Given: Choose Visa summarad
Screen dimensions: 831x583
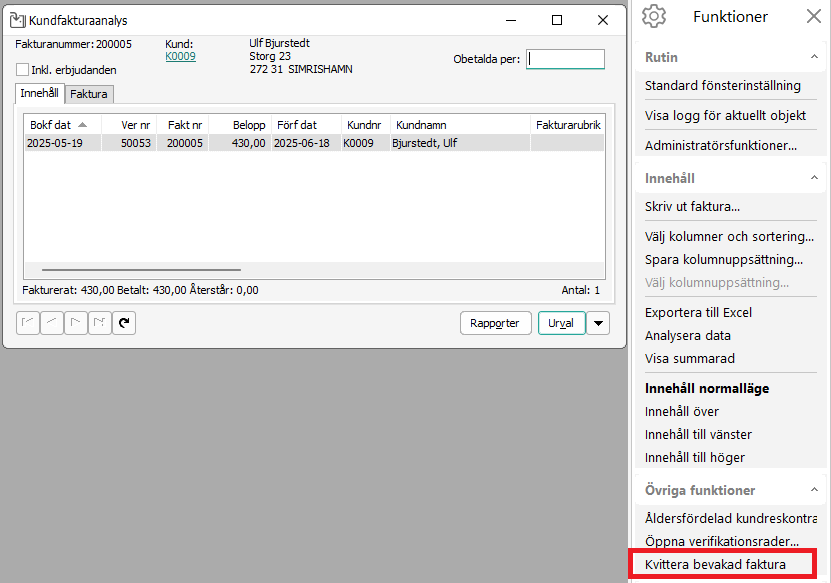Looking at the screenshot, I should coord(689,358).
